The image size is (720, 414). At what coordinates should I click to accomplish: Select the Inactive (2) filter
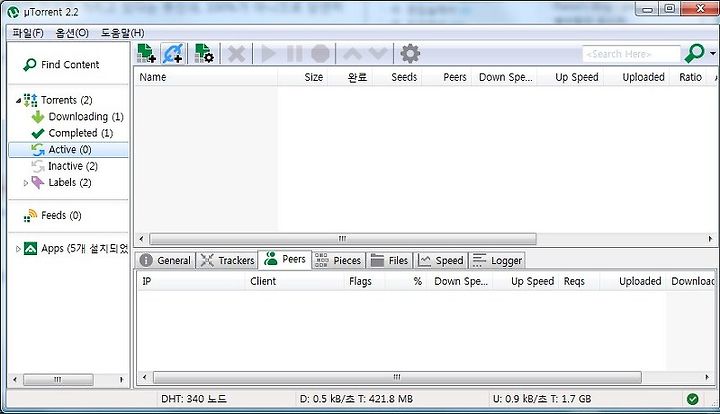pos(65,166)
